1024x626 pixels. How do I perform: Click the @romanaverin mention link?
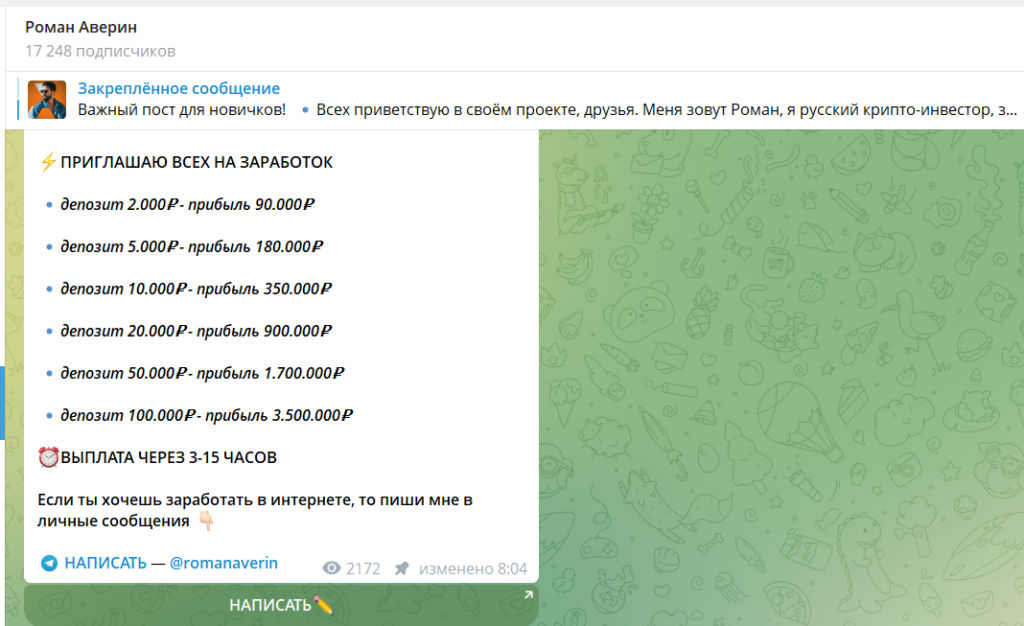(223, 563)
